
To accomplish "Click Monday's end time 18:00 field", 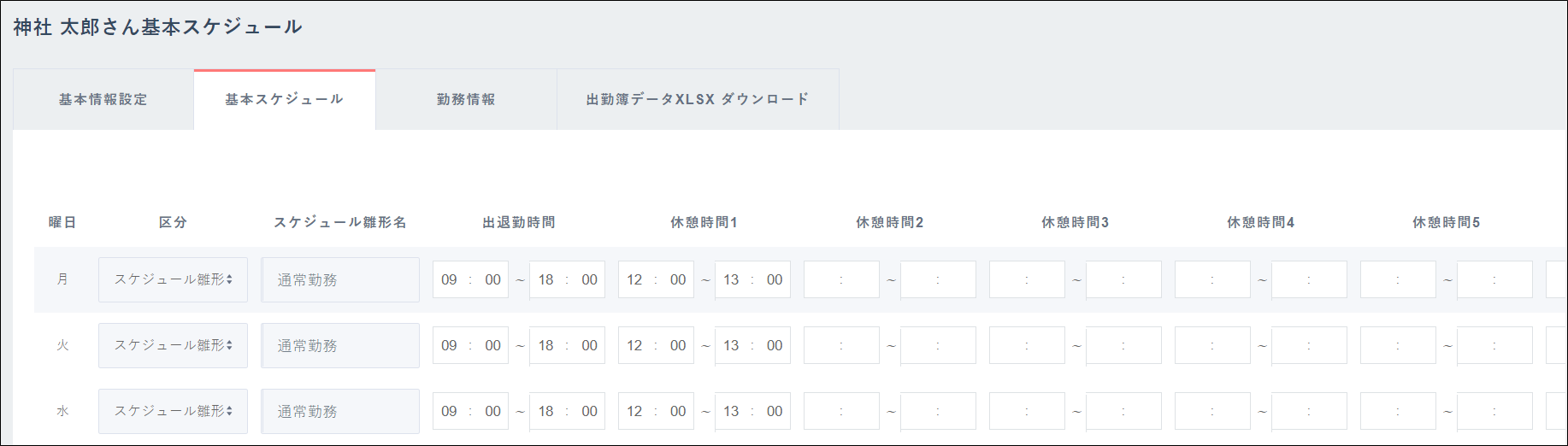I will coord(567,279).
